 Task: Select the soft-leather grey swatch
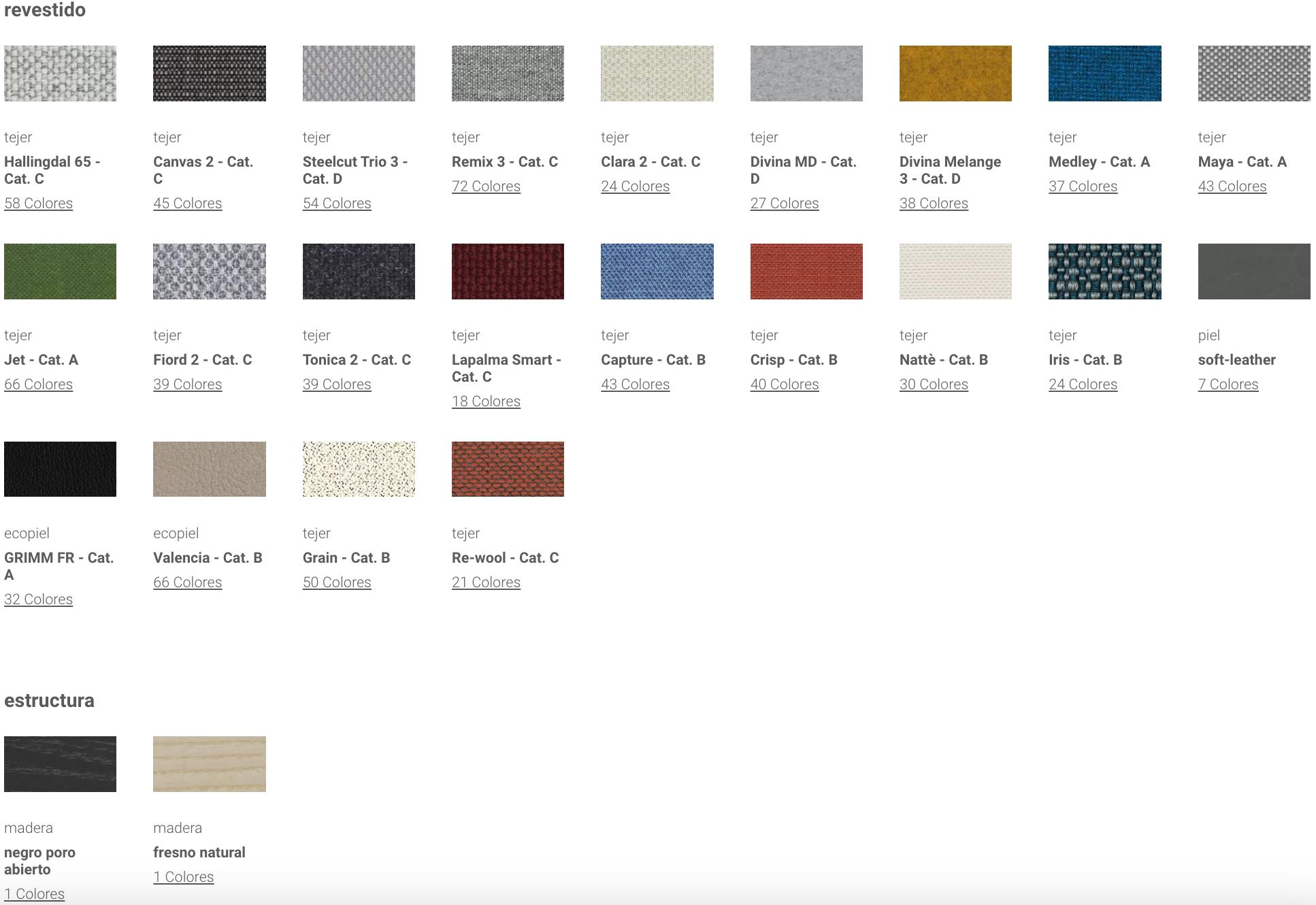(1253, 271)
